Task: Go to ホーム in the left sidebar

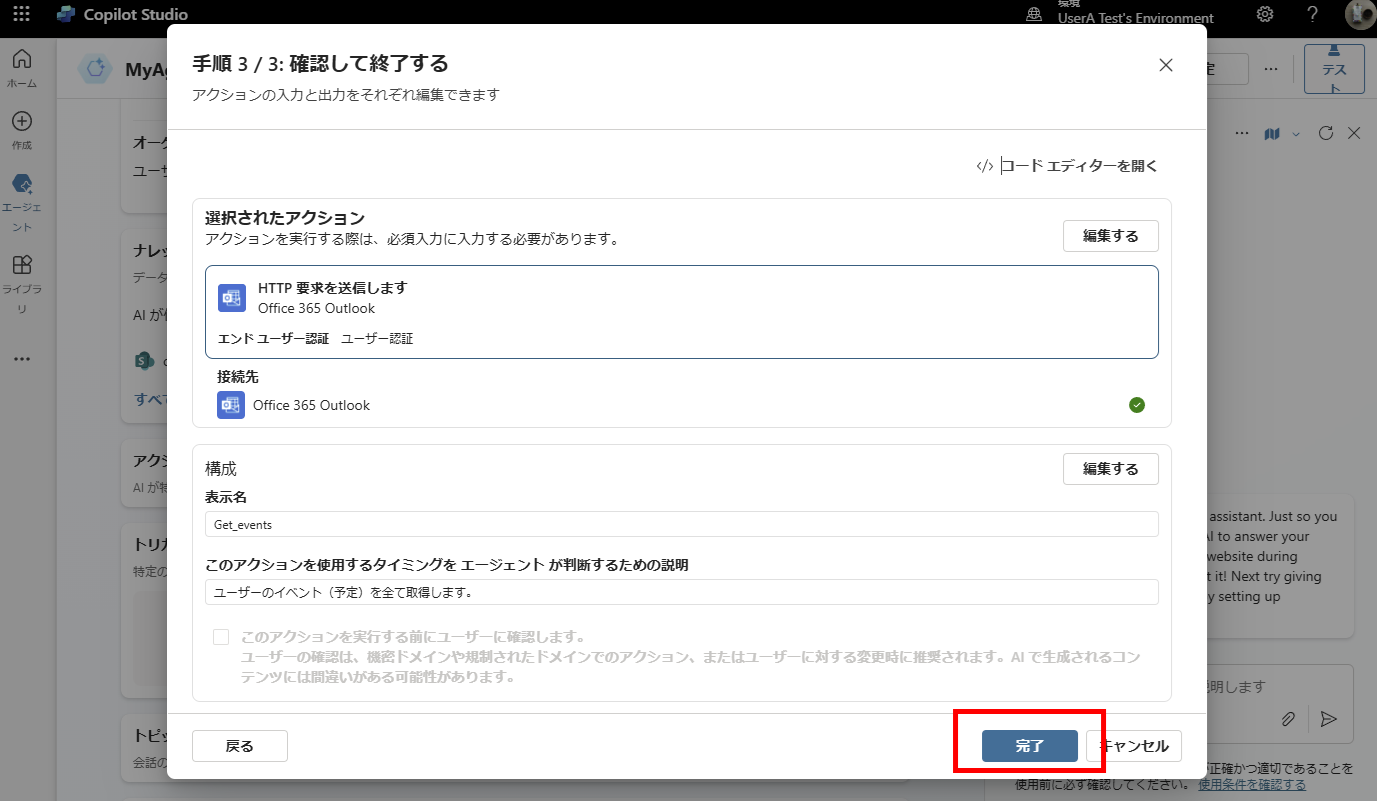Action: pos(21,68)
